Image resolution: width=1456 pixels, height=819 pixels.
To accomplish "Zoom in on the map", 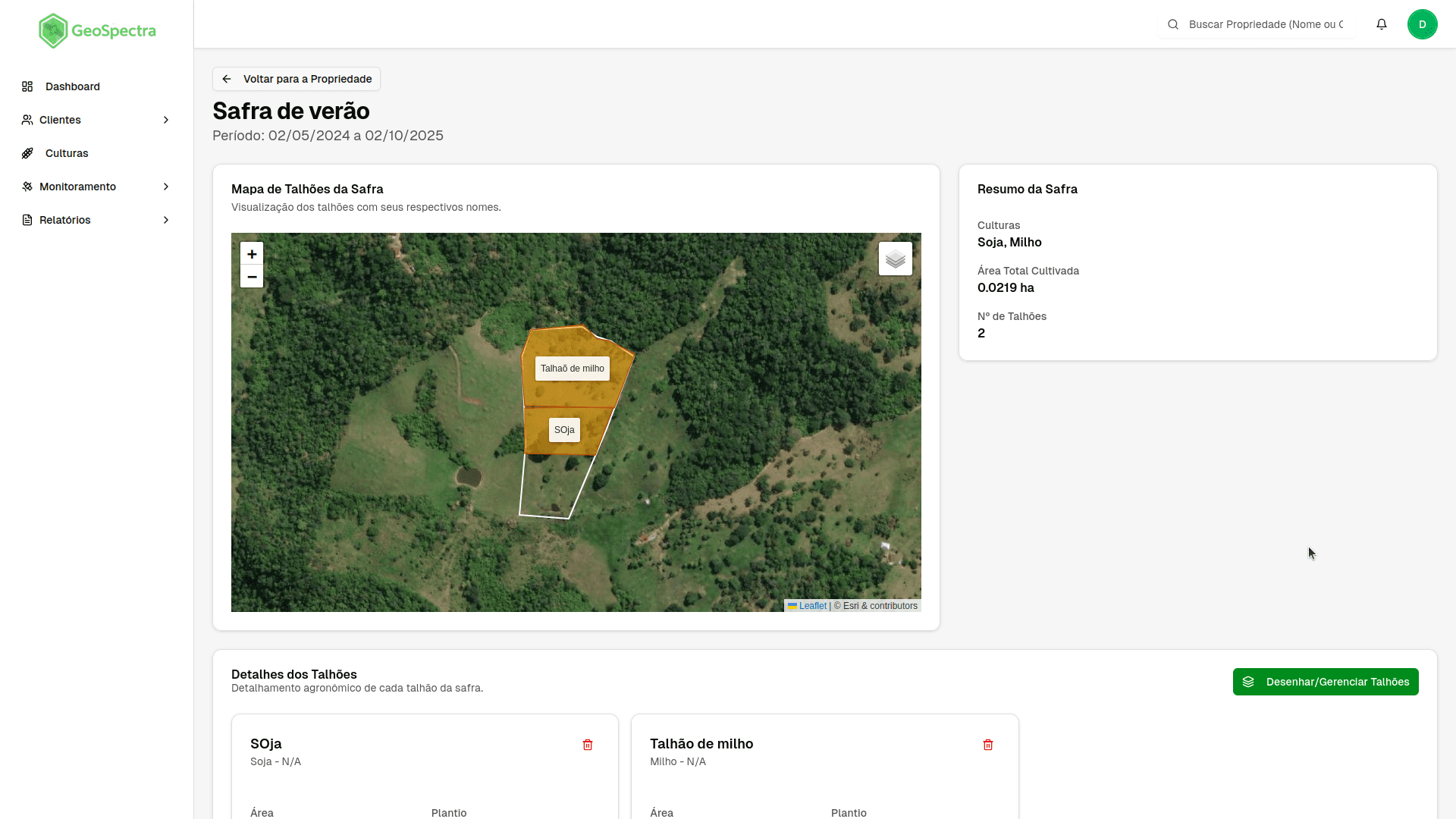I will [x=252, y=254].
